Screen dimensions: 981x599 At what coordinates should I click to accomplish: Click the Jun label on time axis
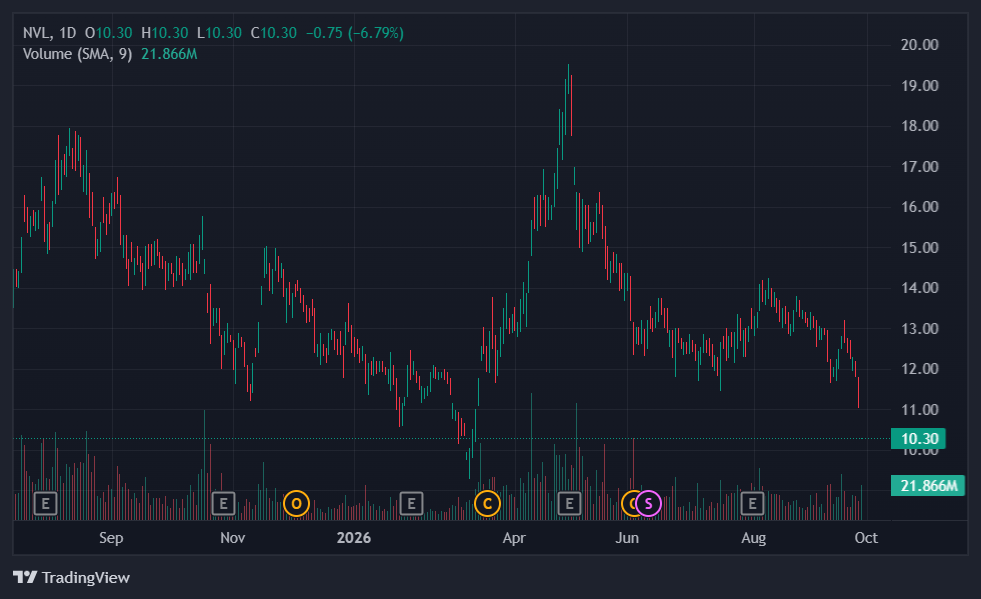point(627,538)
